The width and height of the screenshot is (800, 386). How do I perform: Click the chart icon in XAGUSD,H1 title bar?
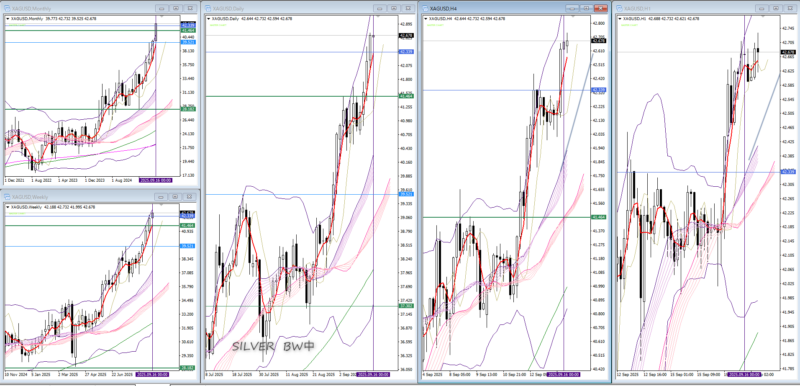pyautogui.click(x=619, y=8)
